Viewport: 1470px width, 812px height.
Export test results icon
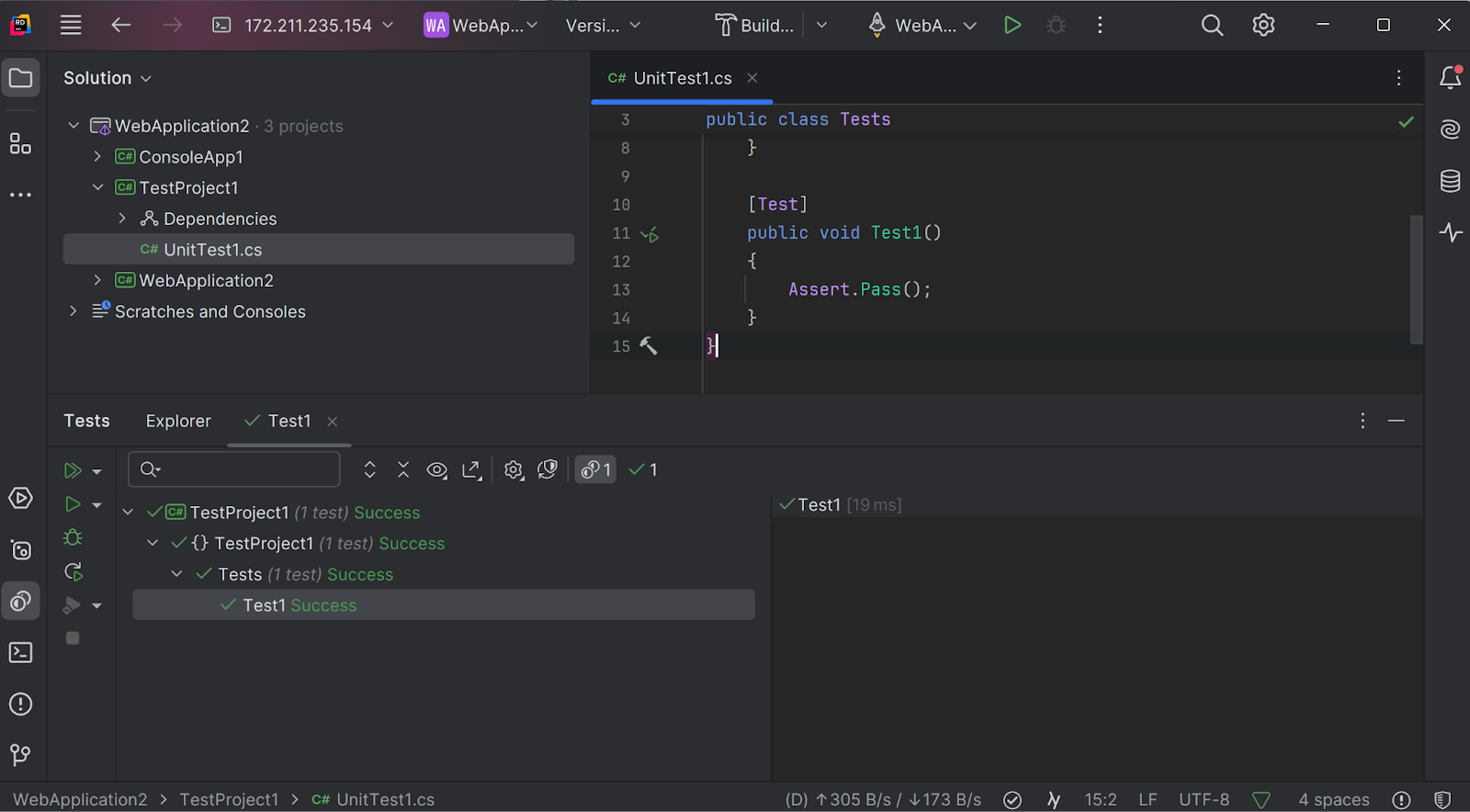coord(471,470)
